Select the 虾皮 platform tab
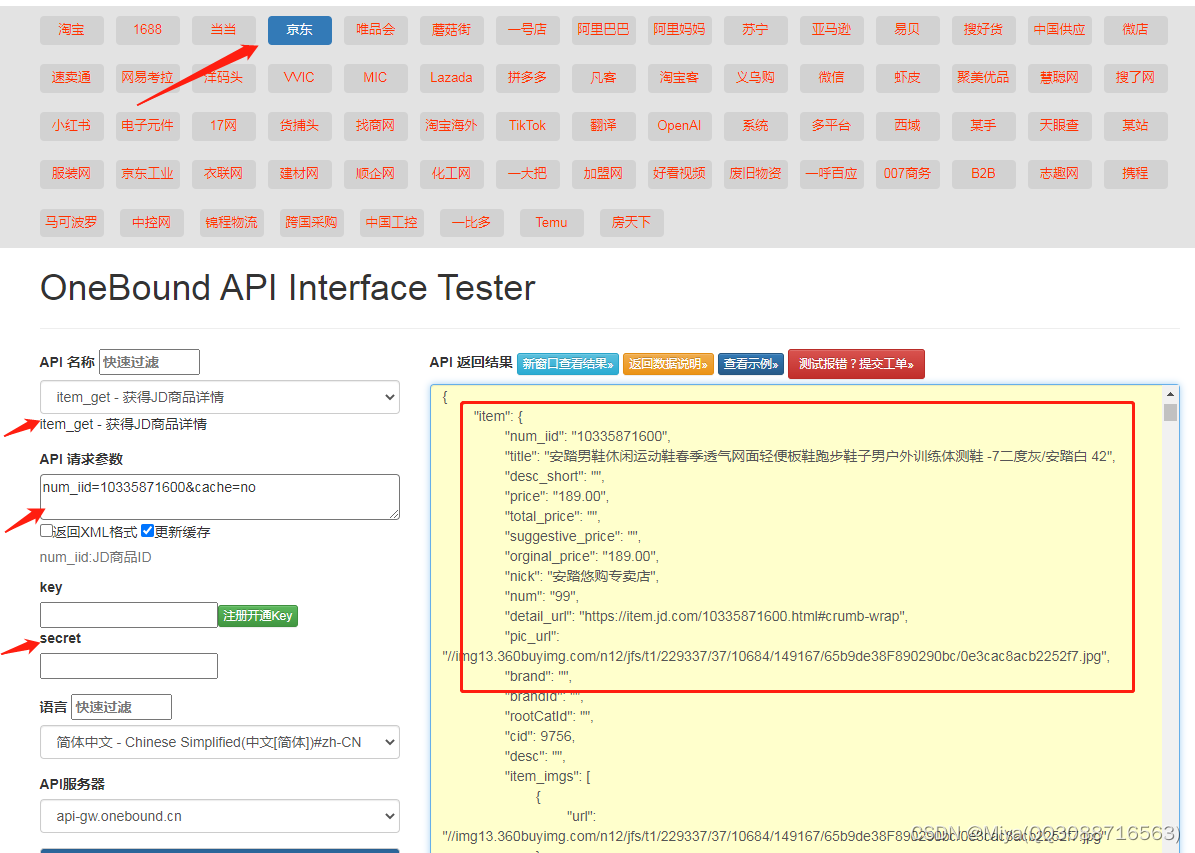 [907, 78]
